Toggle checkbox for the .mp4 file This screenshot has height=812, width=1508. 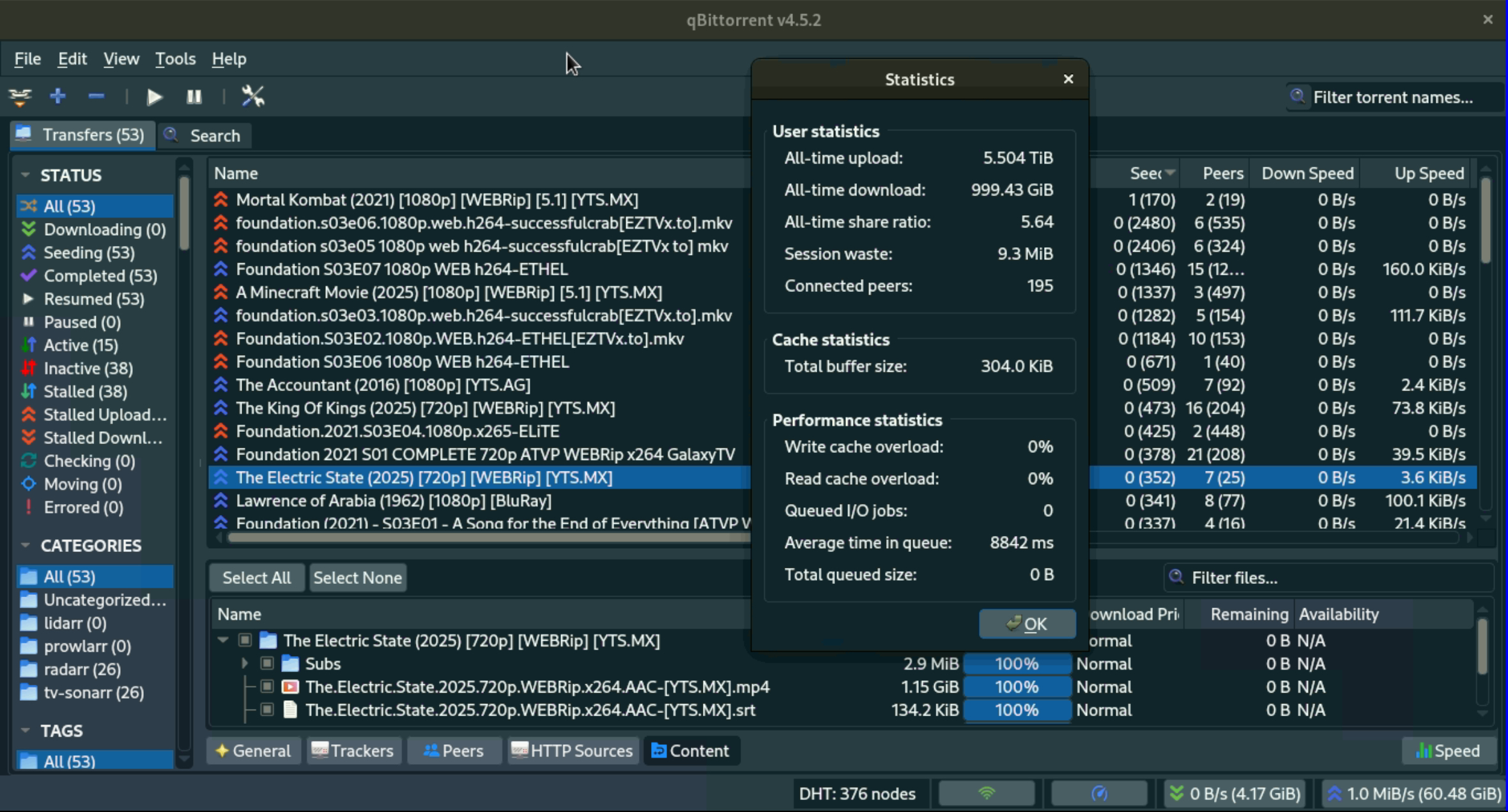(267, 687)
